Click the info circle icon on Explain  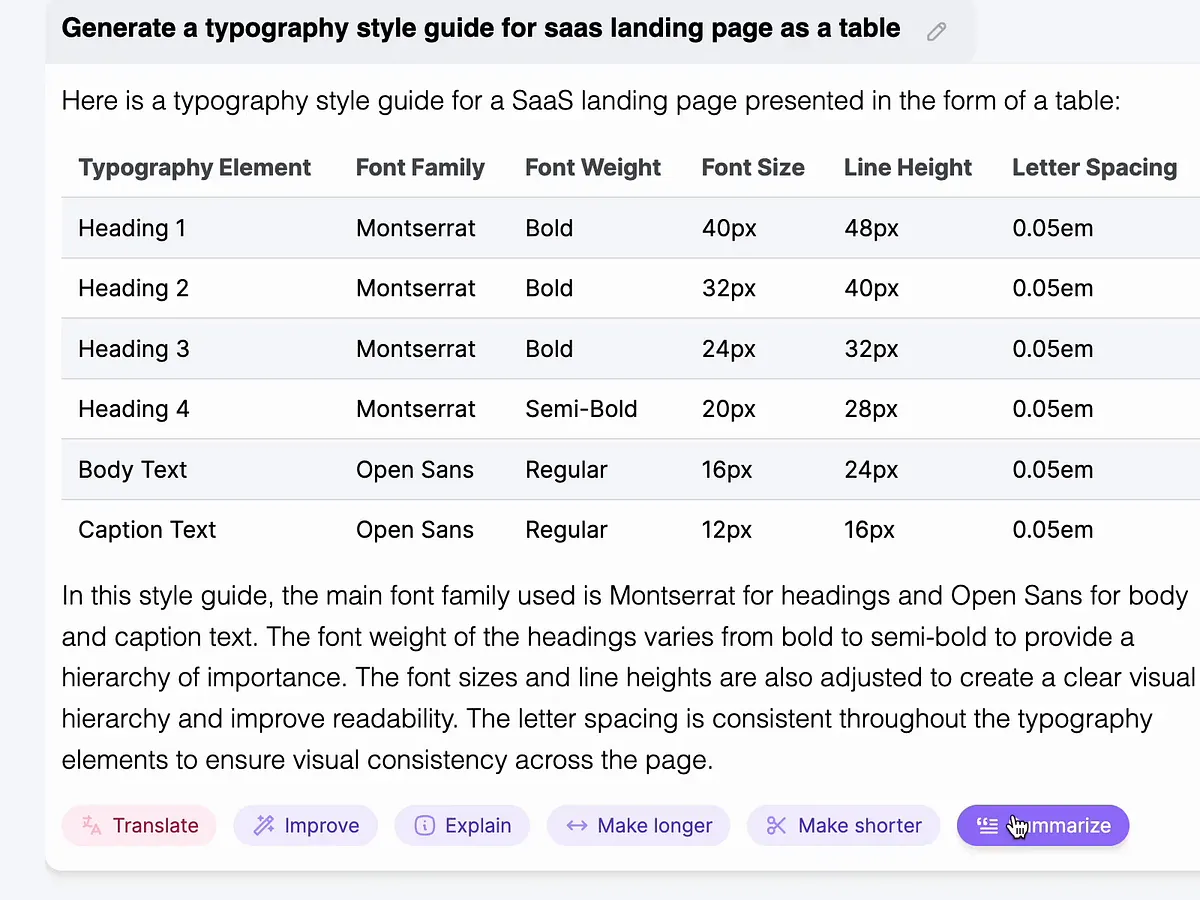click(x=426, y=825)
